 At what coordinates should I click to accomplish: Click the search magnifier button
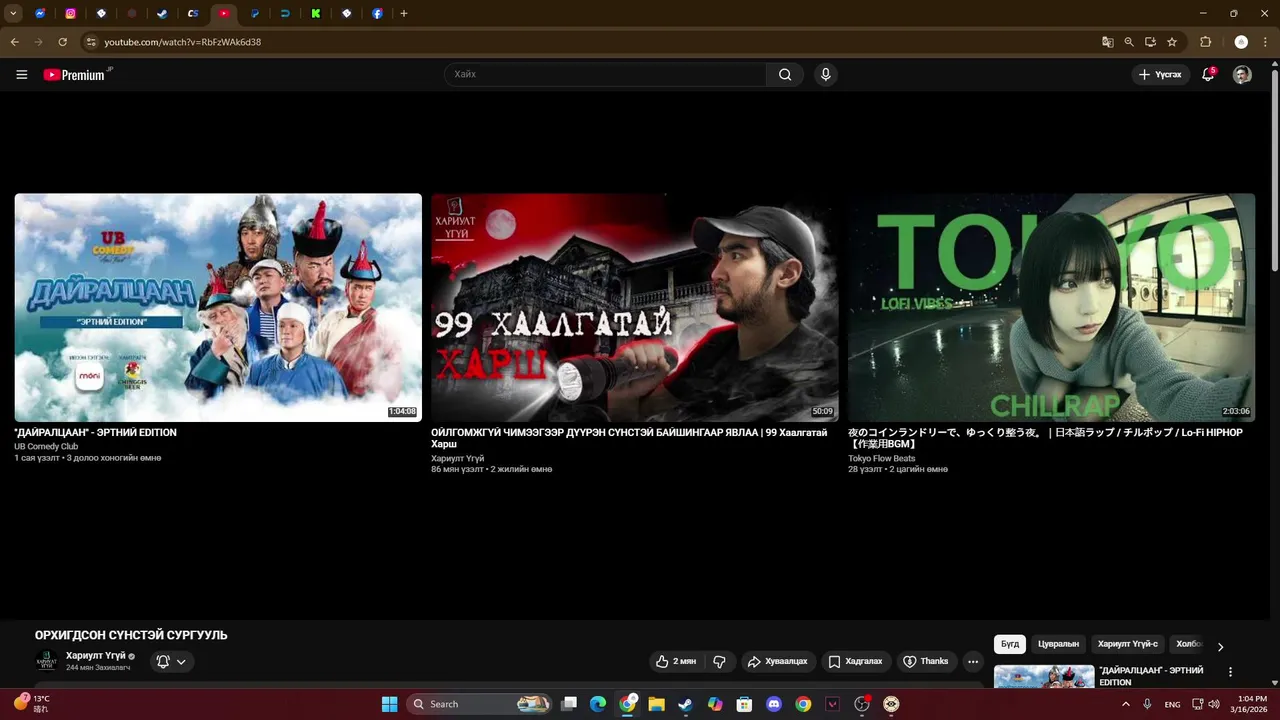tap(785, 74)
